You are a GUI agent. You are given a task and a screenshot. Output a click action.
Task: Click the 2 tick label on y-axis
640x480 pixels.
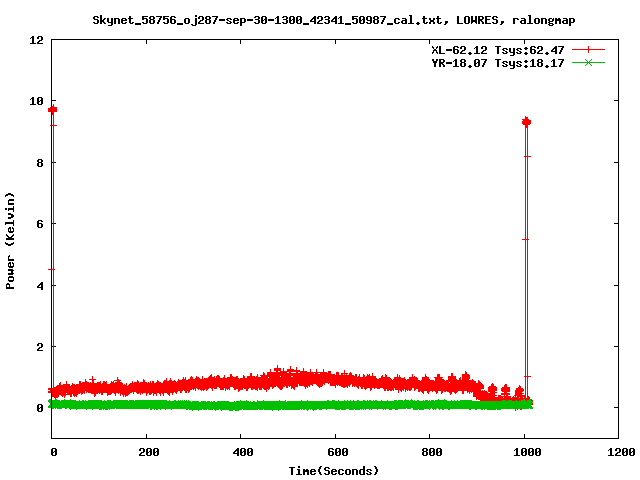40,347
